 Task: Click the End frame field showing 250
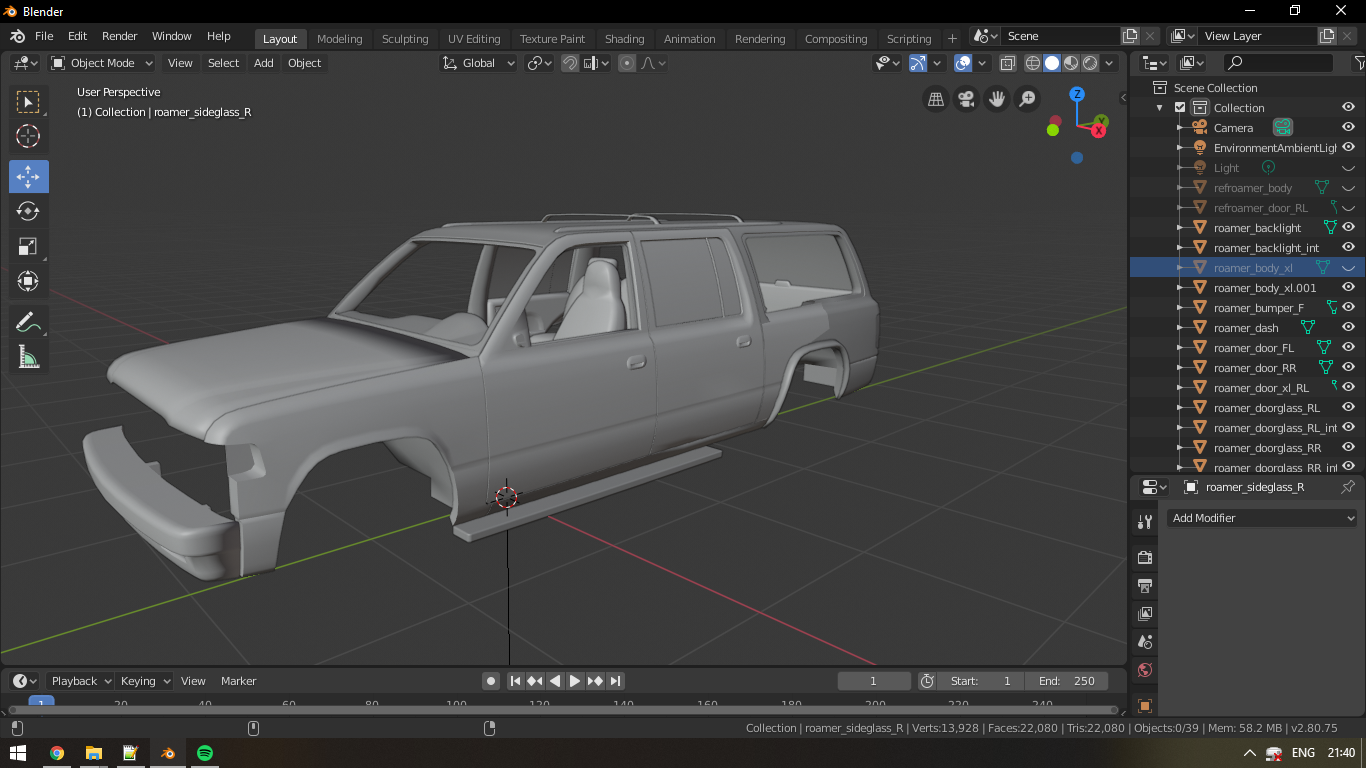(x=1066, y=681)
